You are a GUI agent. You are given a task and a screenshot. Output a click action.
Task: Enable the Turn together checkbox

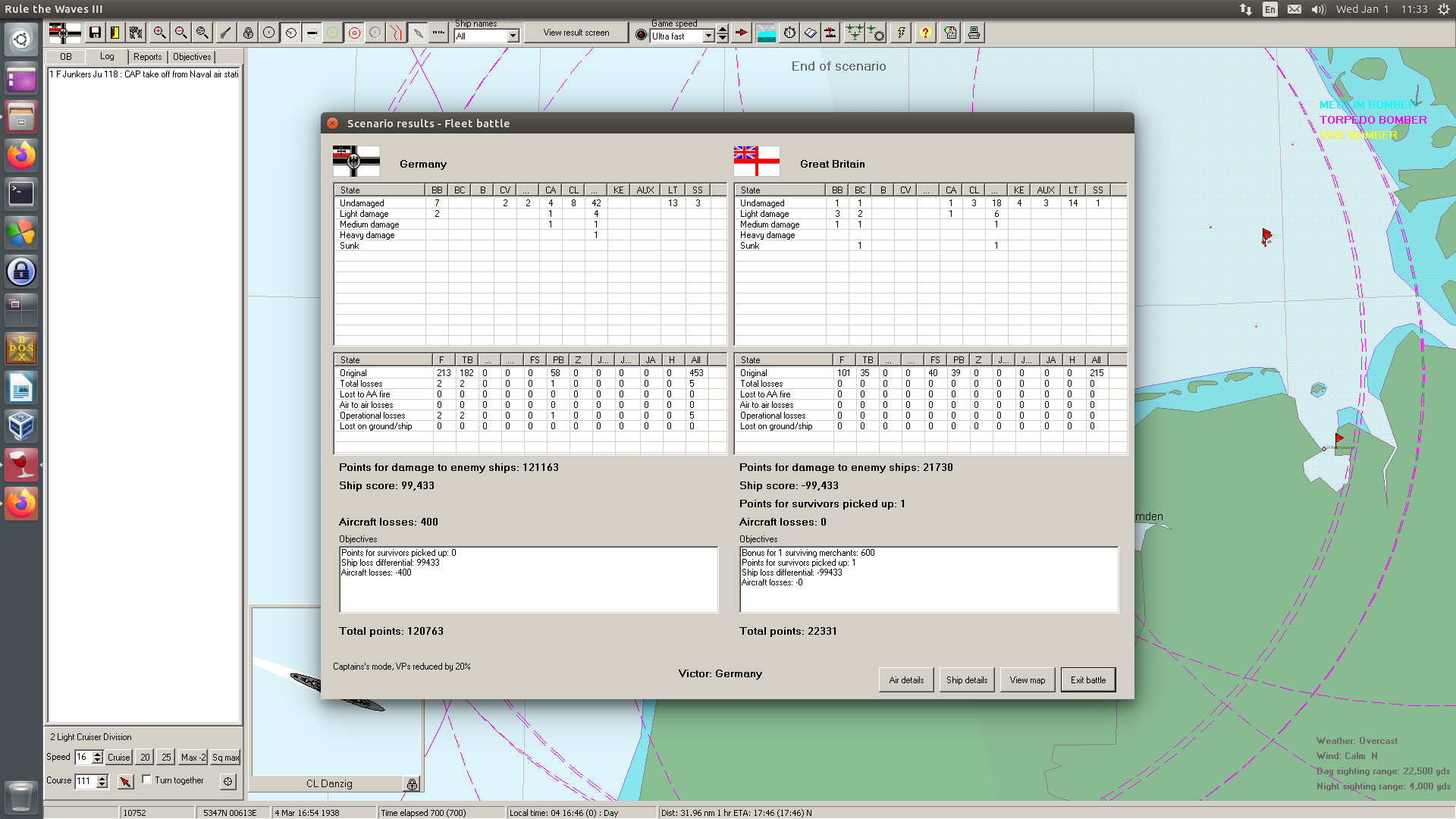click(x=147, y=780)
